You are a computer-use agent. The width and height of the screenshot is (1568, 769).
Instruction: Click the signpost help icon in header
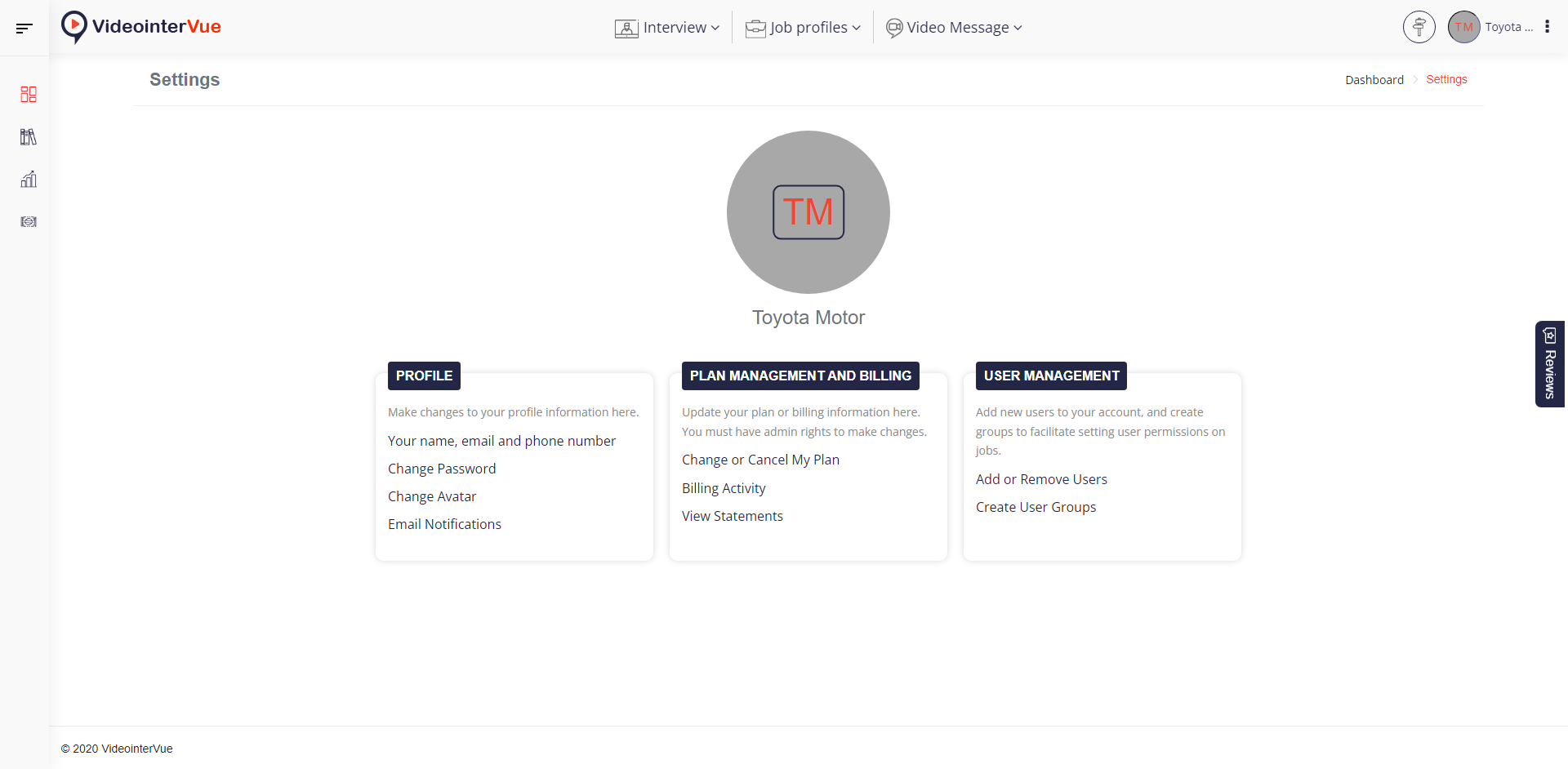1419,27
